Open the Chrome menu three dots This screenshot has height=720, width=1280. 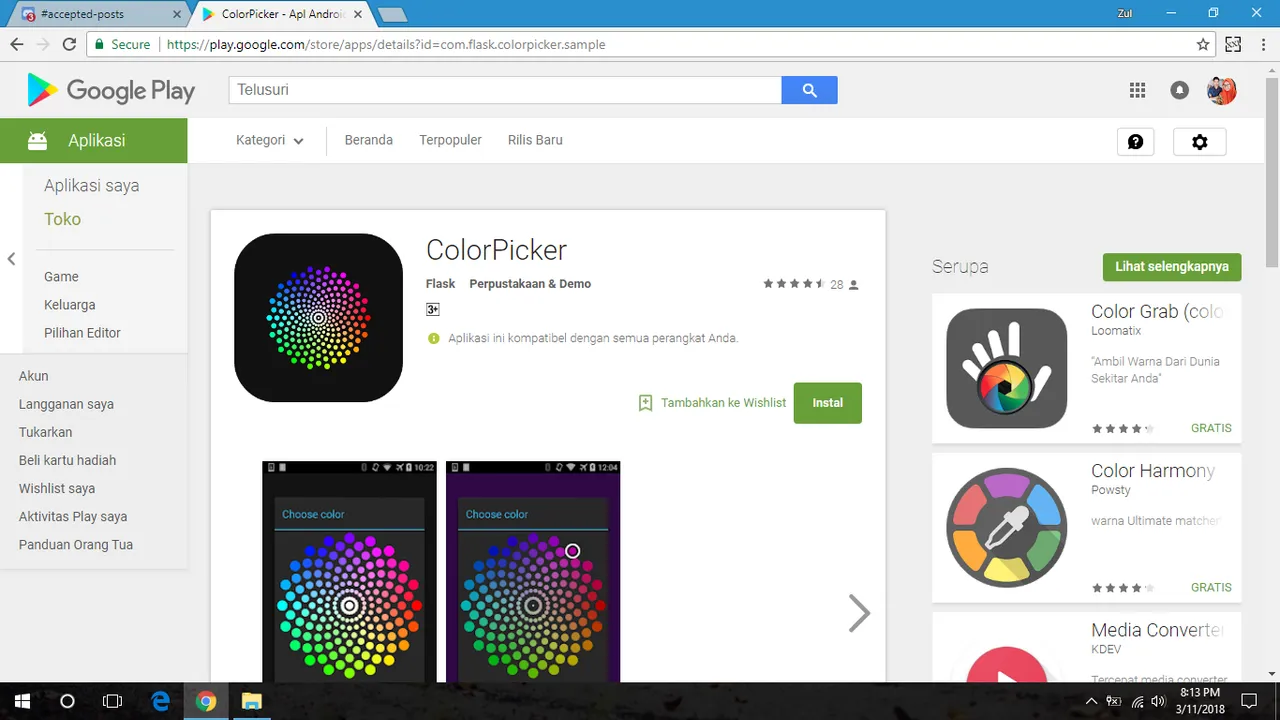click(x=1262, y=44)
